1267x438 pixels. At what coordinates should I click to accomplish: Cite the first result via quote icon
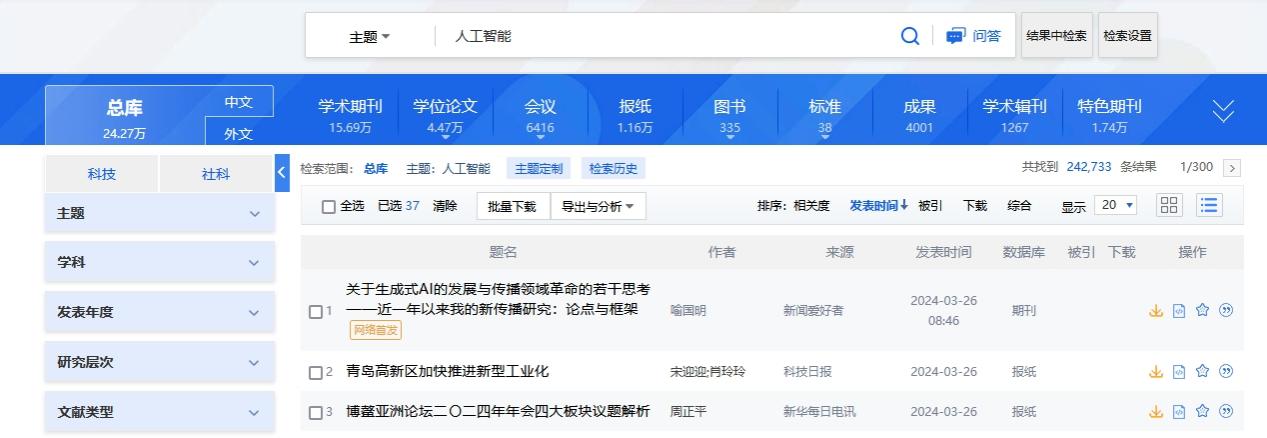tap(1226, 310)
